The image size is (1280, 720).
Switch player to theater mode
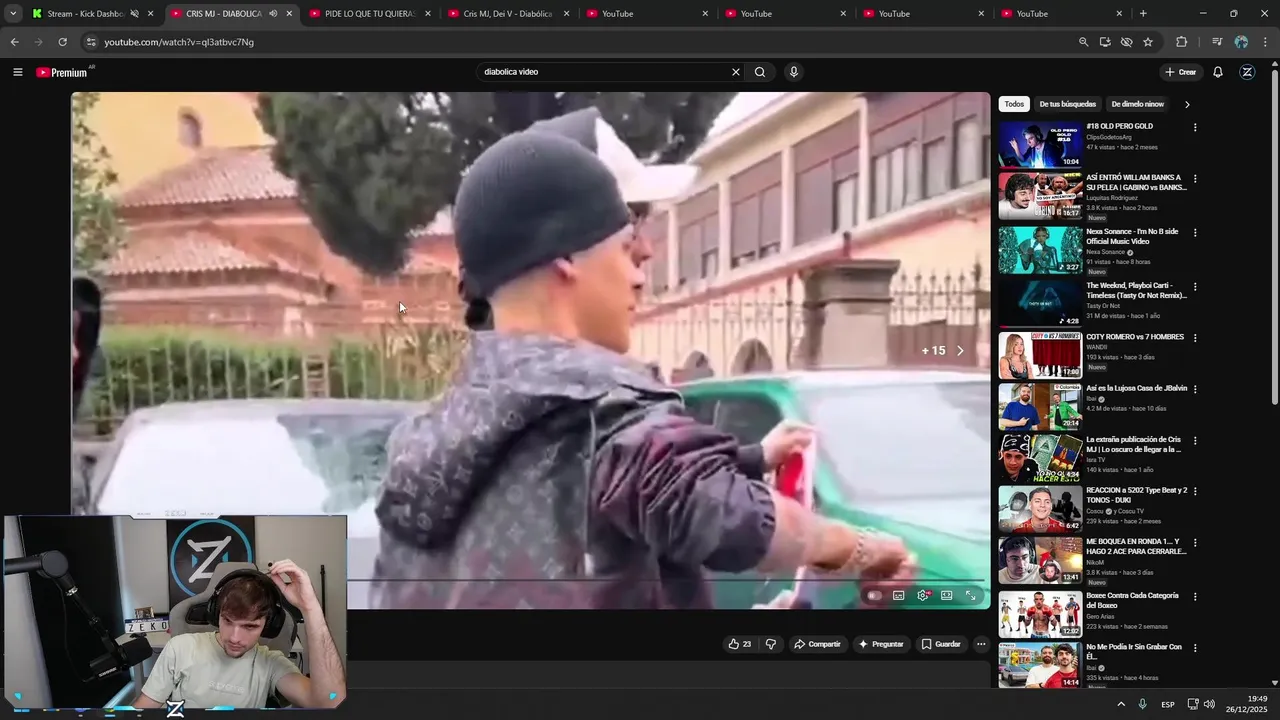click(947, 595)
